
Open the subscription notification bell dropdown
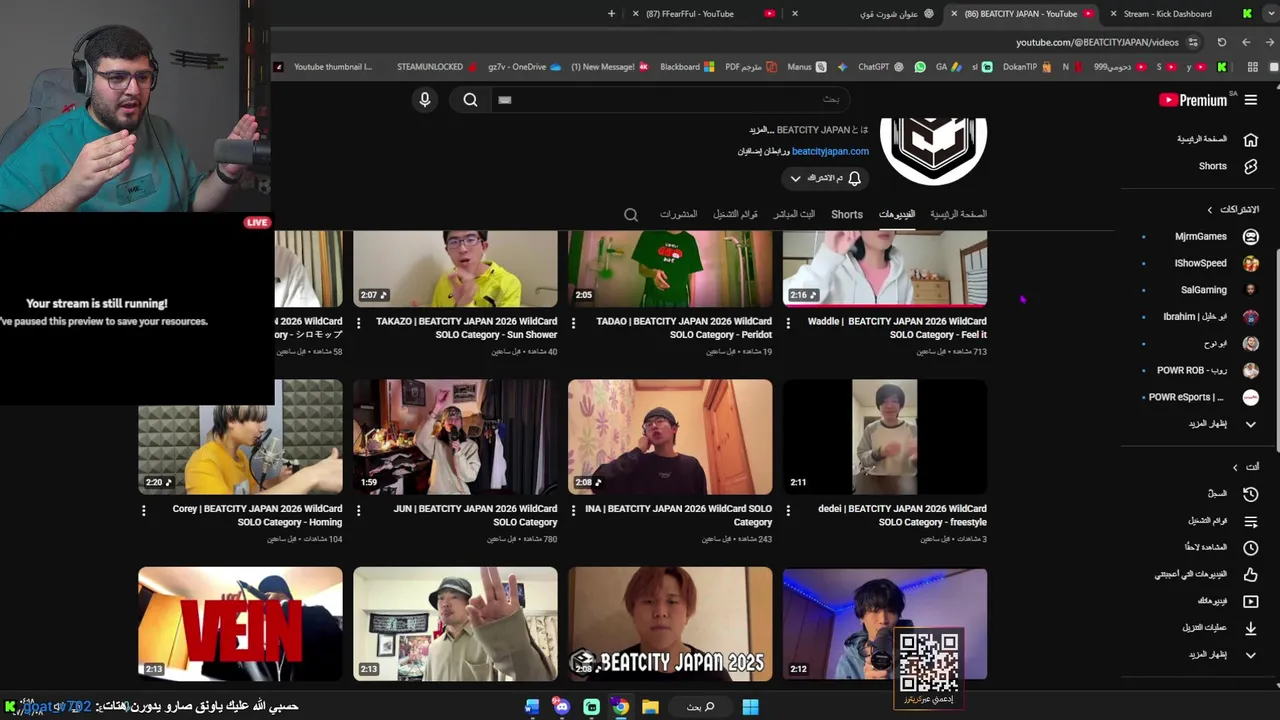(824, 178)
